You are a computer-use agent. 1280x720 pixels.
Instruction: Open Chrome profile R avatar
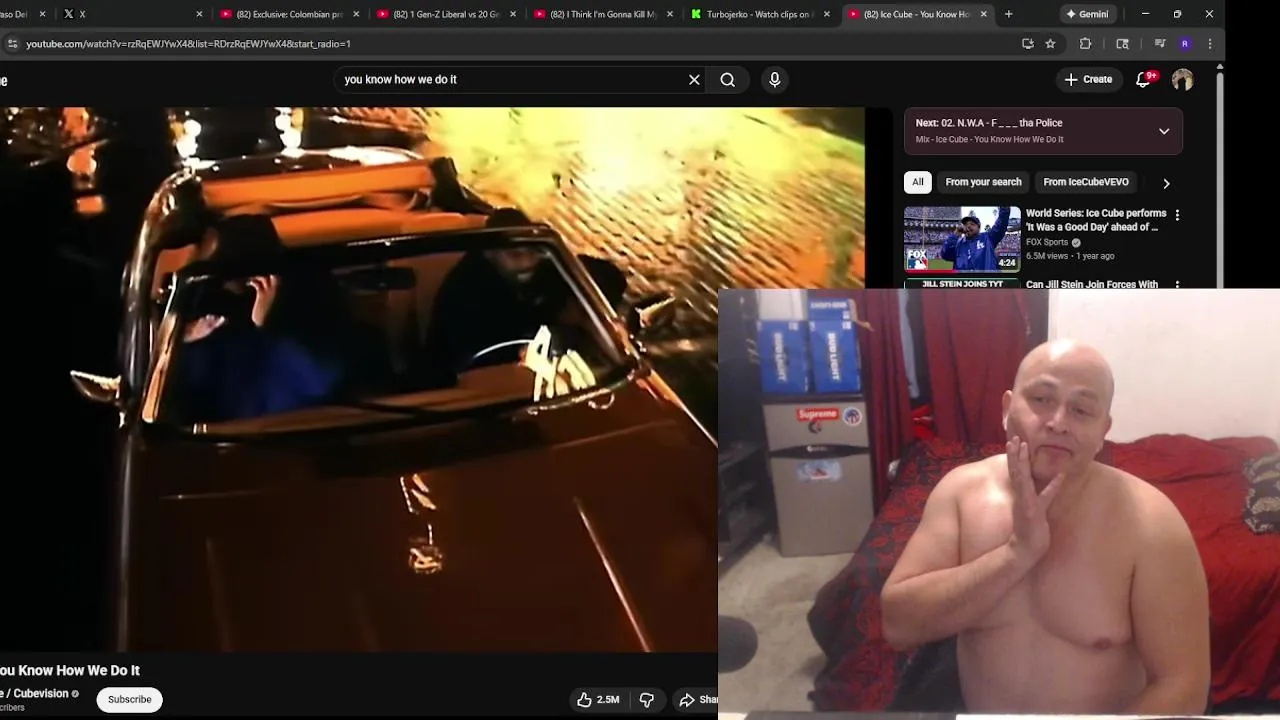point(1185,44)
